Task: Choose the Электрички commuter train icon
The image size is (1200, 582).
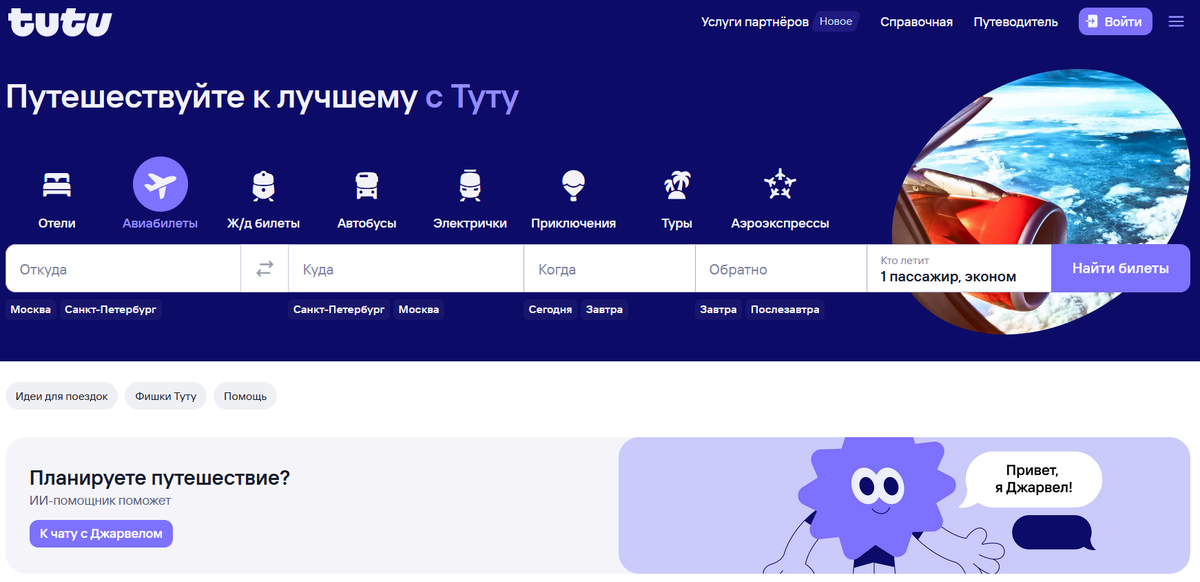Action: point(470,185)
